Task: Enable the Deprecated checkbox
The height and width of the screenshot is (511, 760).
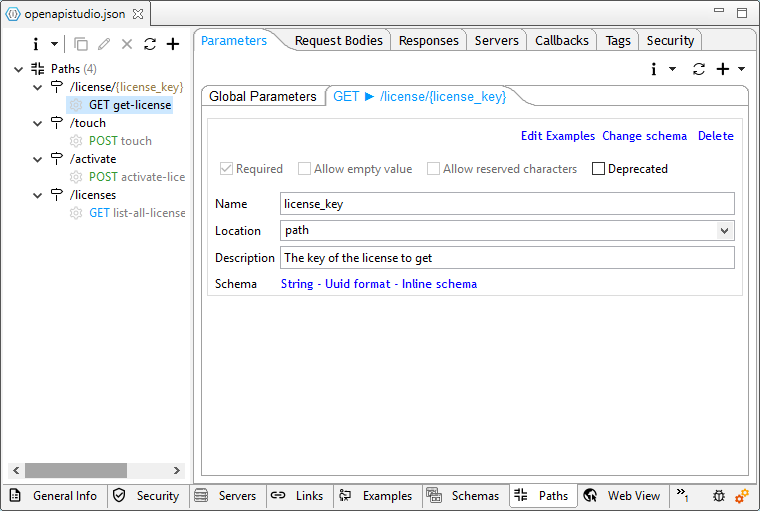Action: [x=599, y=169]
